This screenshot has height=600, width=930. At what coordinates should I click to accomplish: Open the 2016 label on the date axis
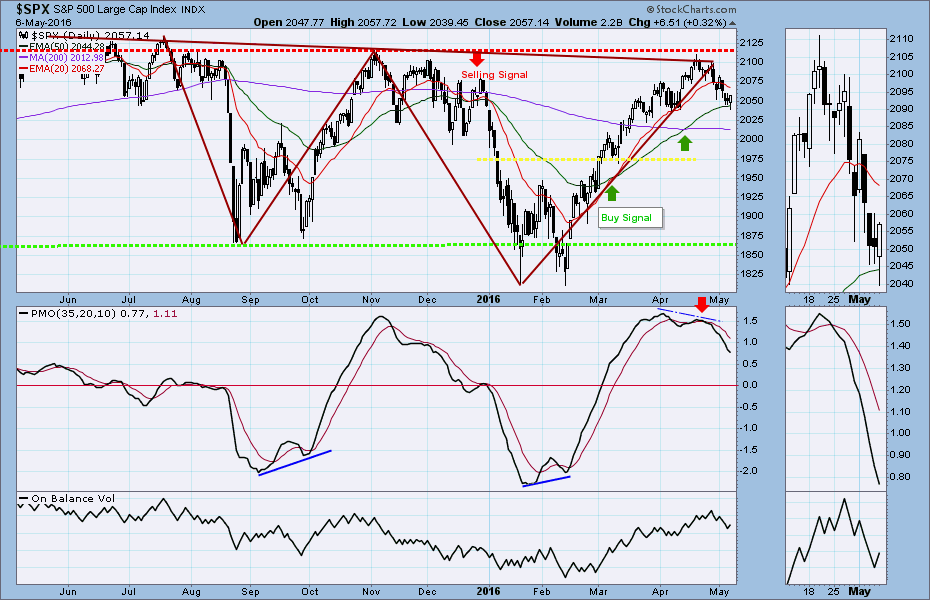coord(489,298)
